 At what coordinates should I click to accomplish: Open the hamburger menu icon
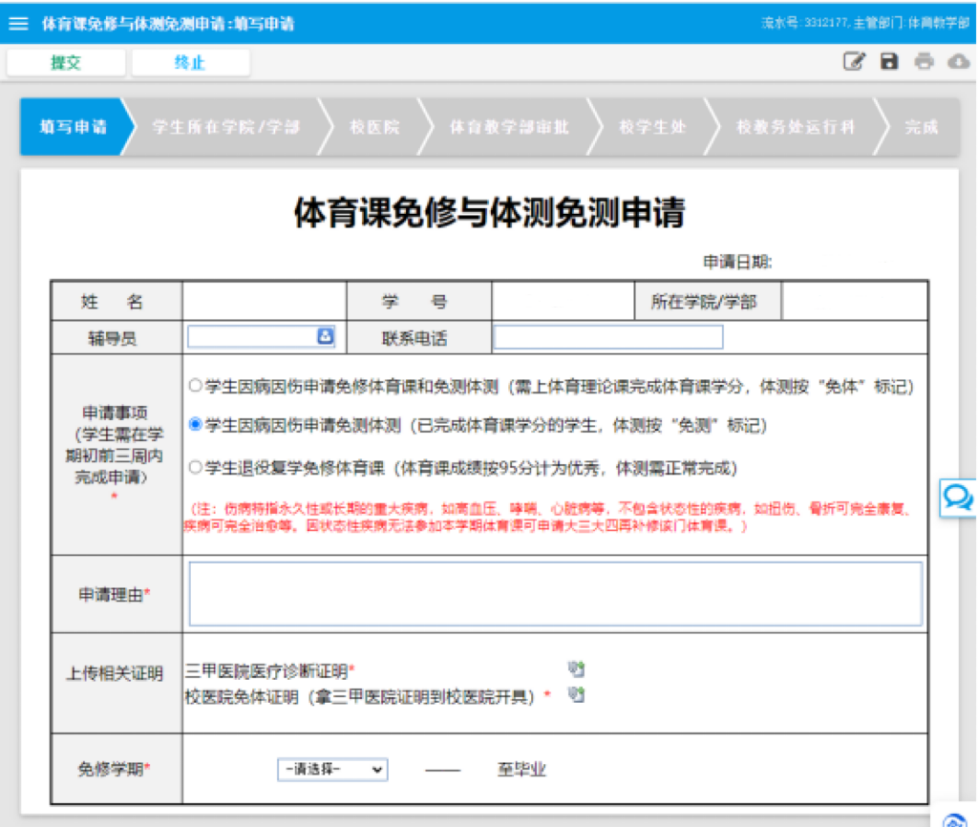[x=18, y=23]
